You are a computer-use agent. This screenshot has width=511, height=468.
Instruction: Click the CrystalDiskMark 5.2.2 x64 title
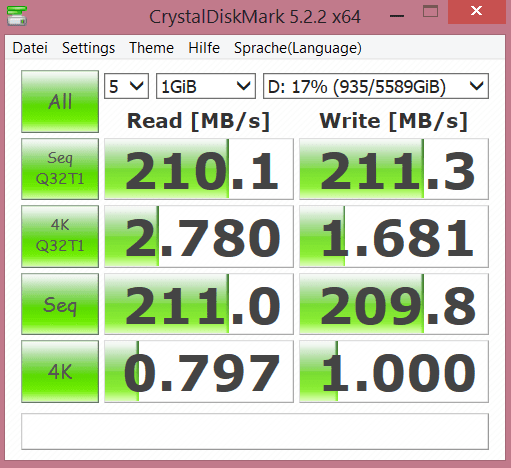point(255,17)
